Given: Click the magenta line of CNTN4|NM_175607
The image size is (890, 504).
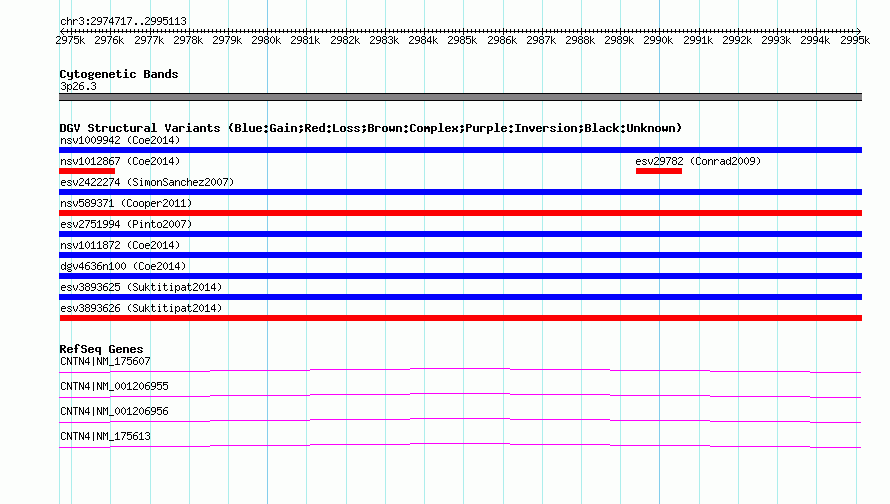Looking at the screenshot, I should 460,371.
